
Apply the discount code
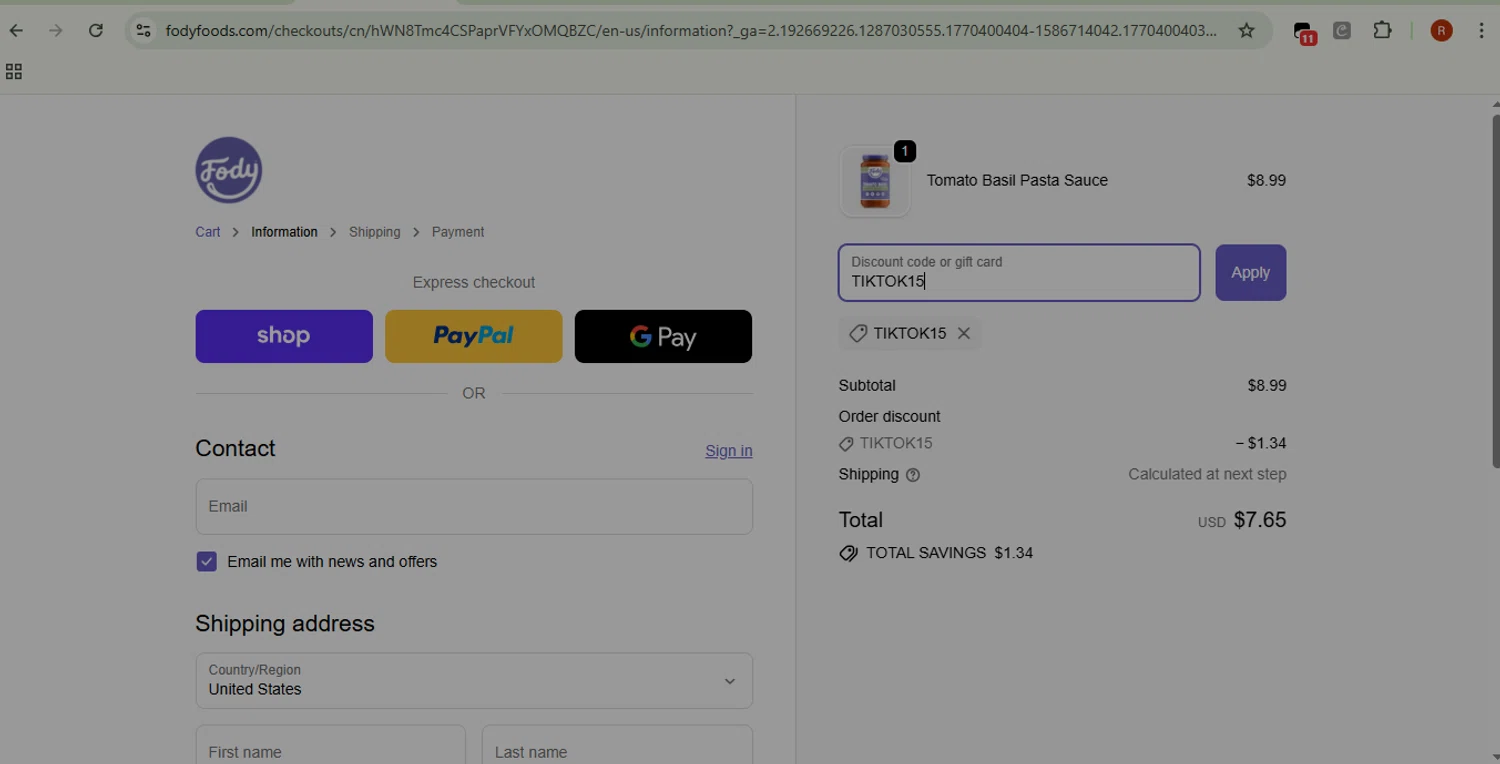[x=1250, y=273]
